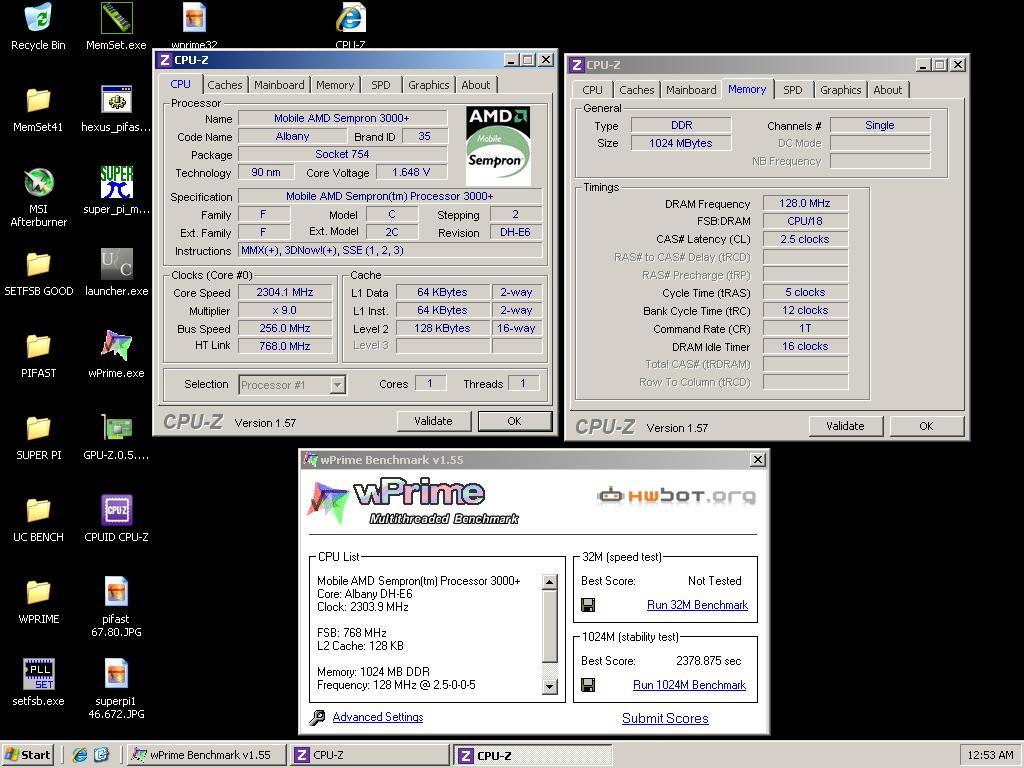
Task: Open SPD tab in right CPU-Z window
Action: 793,90
